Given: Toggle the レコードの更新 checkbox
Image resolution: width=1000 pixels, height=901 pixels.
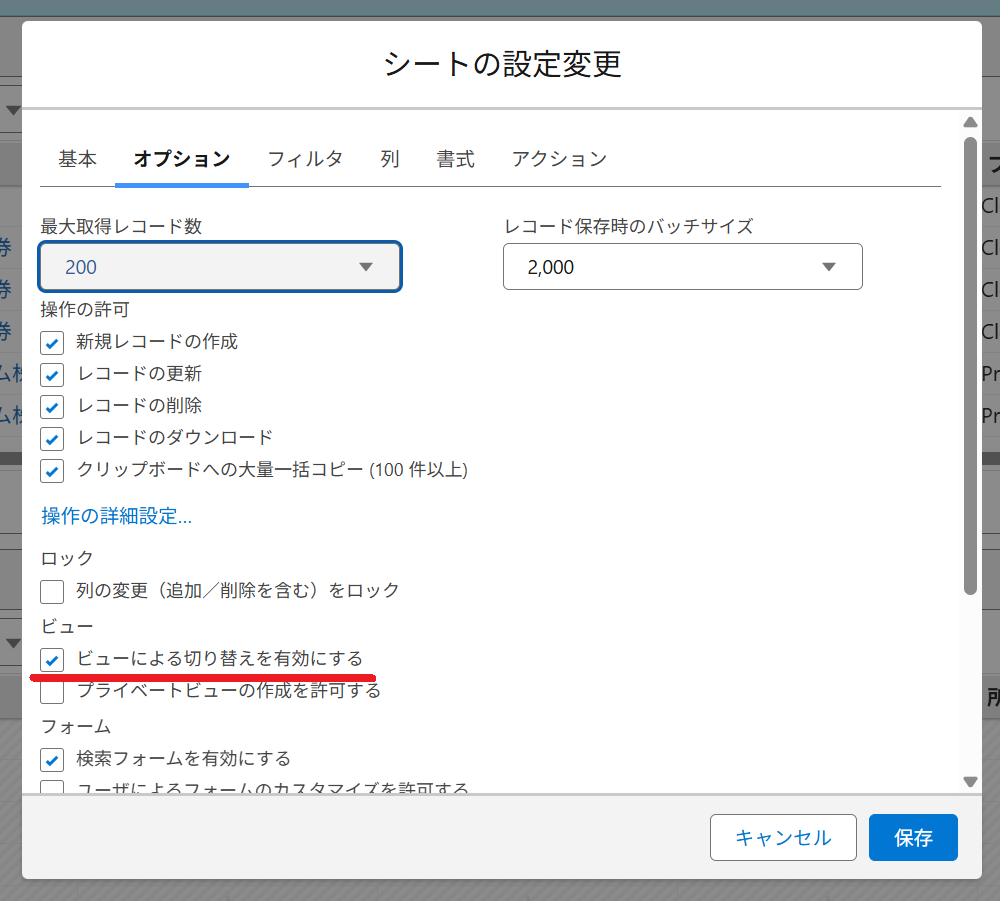Looking at the screenshot, I should click(x=52, y=375).
